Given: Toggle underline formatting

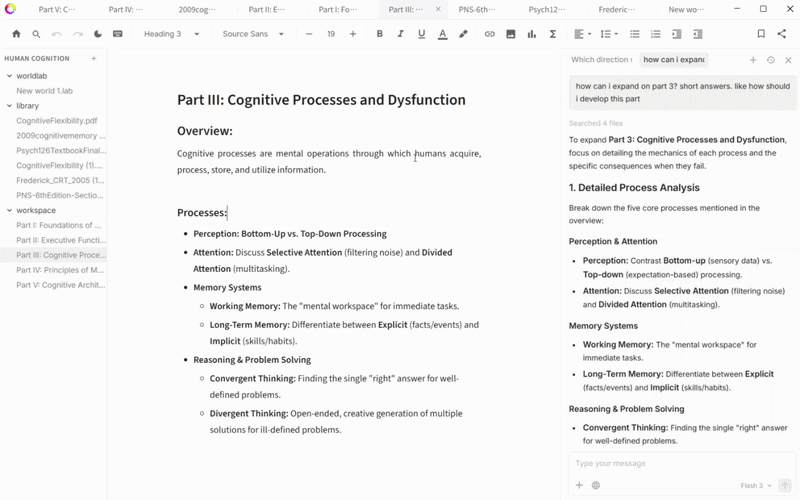Looking at the screenshot, I should tap(421, 34).
